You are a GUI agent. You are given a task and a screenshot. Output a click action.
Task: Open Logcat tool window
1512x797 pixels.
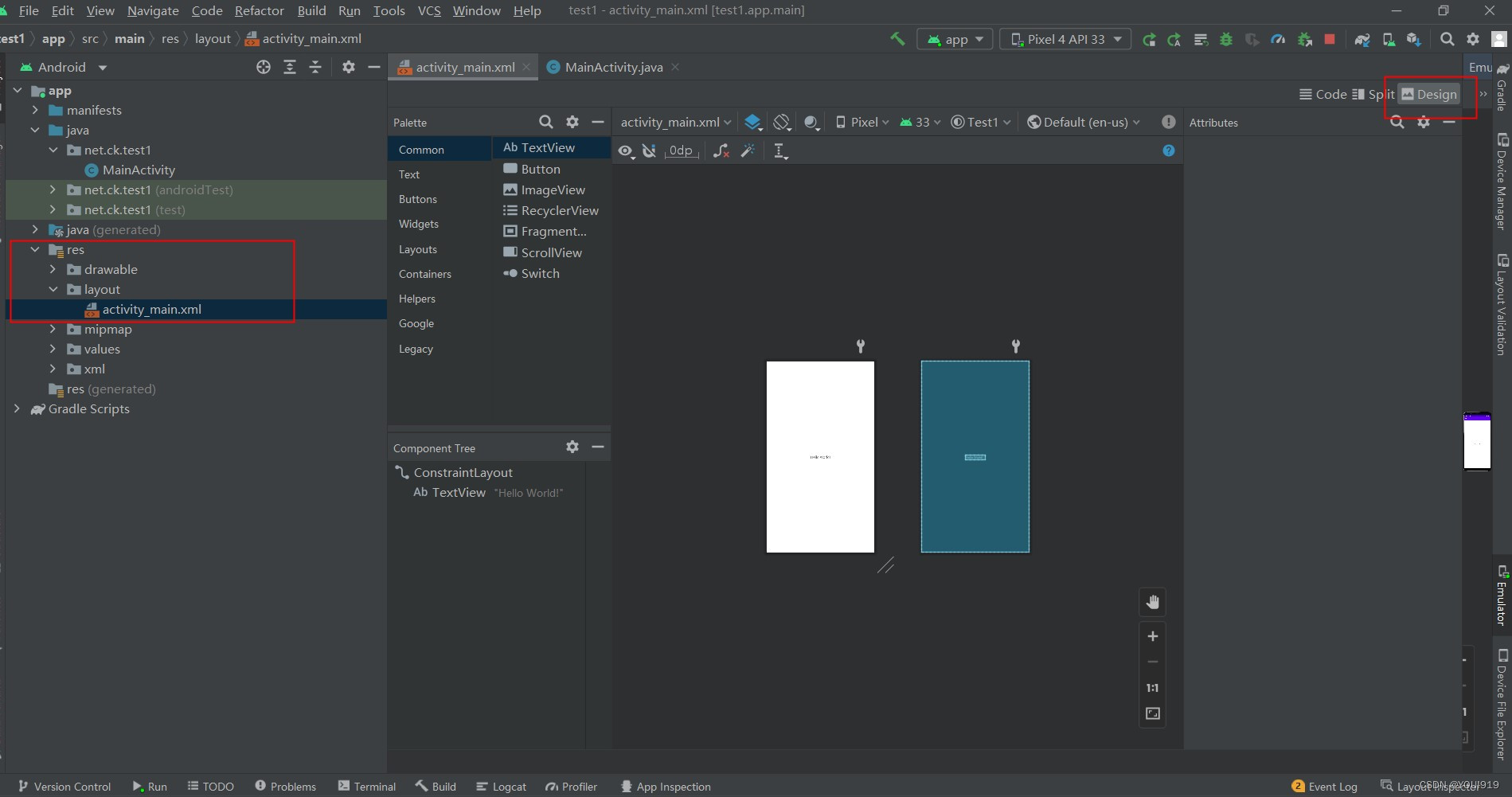click(501, 787)
